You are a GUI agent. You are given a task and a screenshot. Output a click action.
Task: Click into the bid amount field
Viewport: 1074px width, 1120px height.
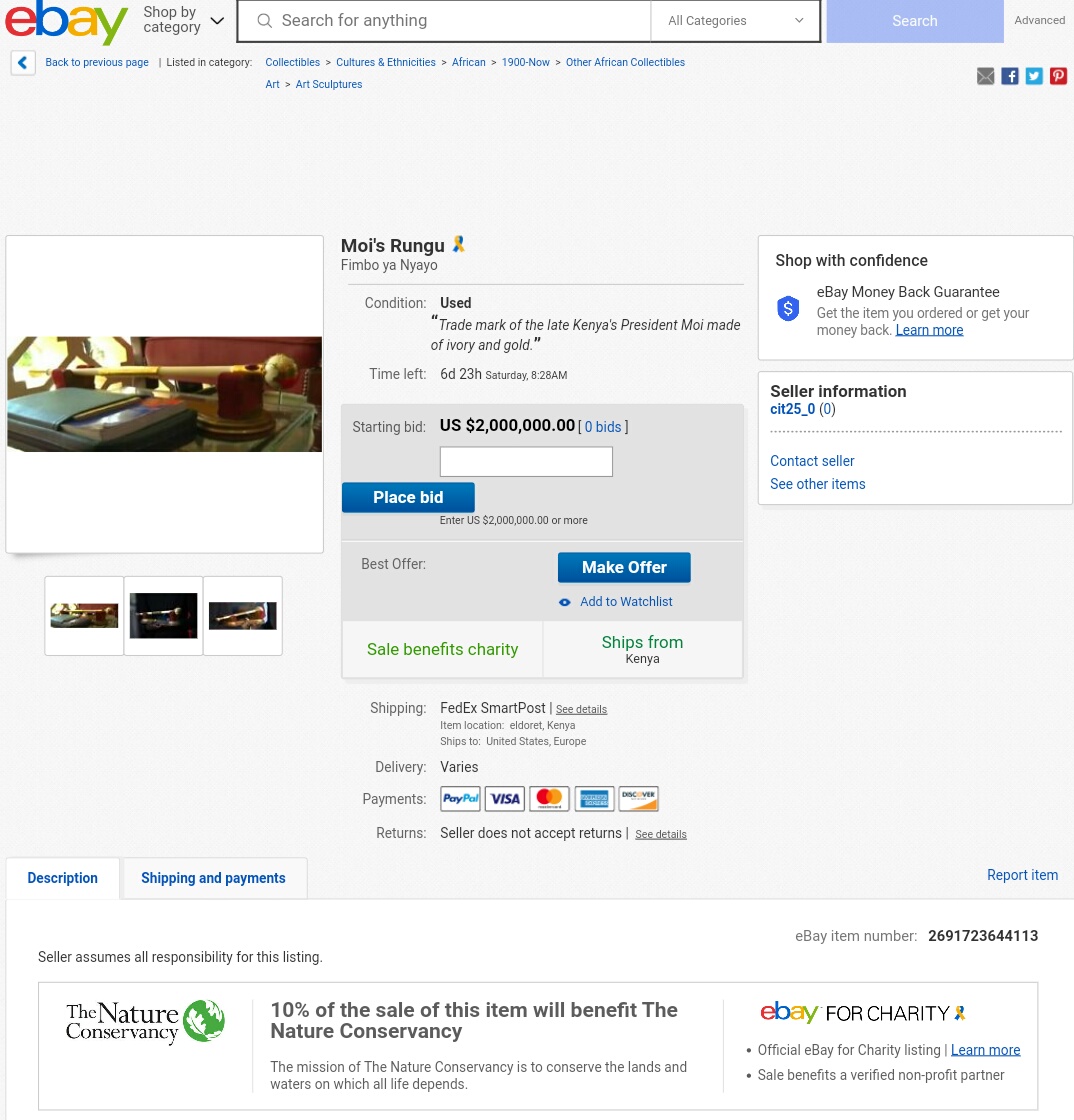pyautogui.click(x=526, y=461)
